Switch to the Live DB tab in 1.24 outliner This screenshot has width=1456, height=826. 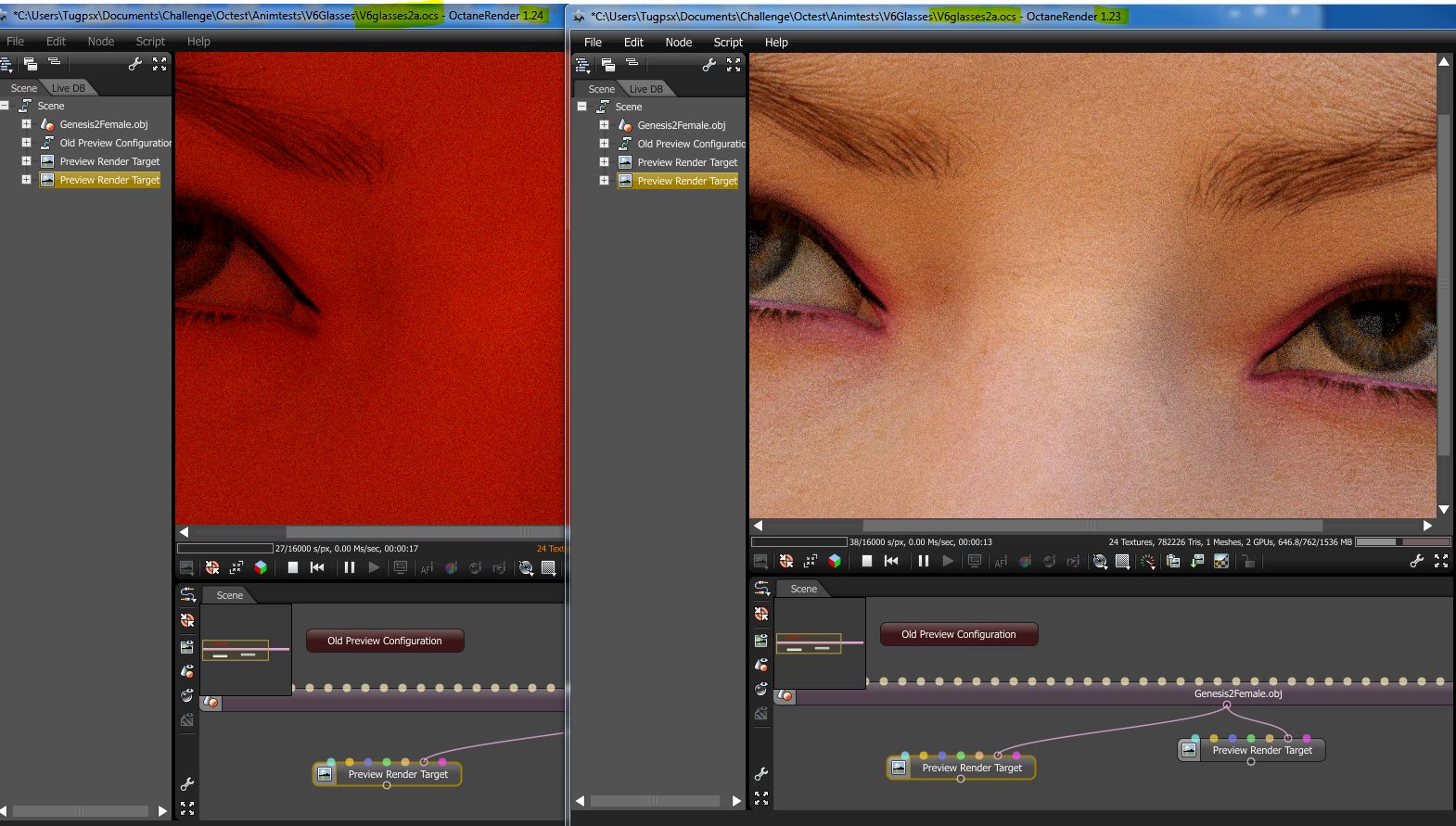point(69,88)
